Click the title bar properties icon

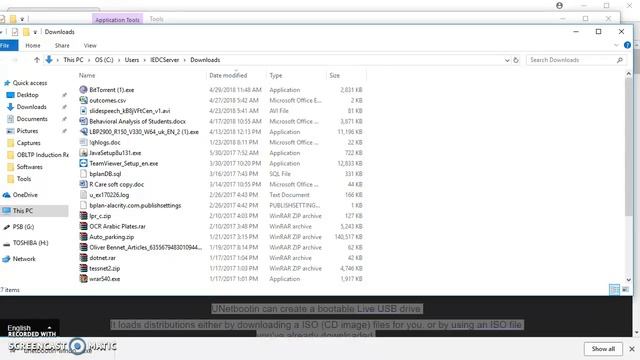tap(15, 32)
